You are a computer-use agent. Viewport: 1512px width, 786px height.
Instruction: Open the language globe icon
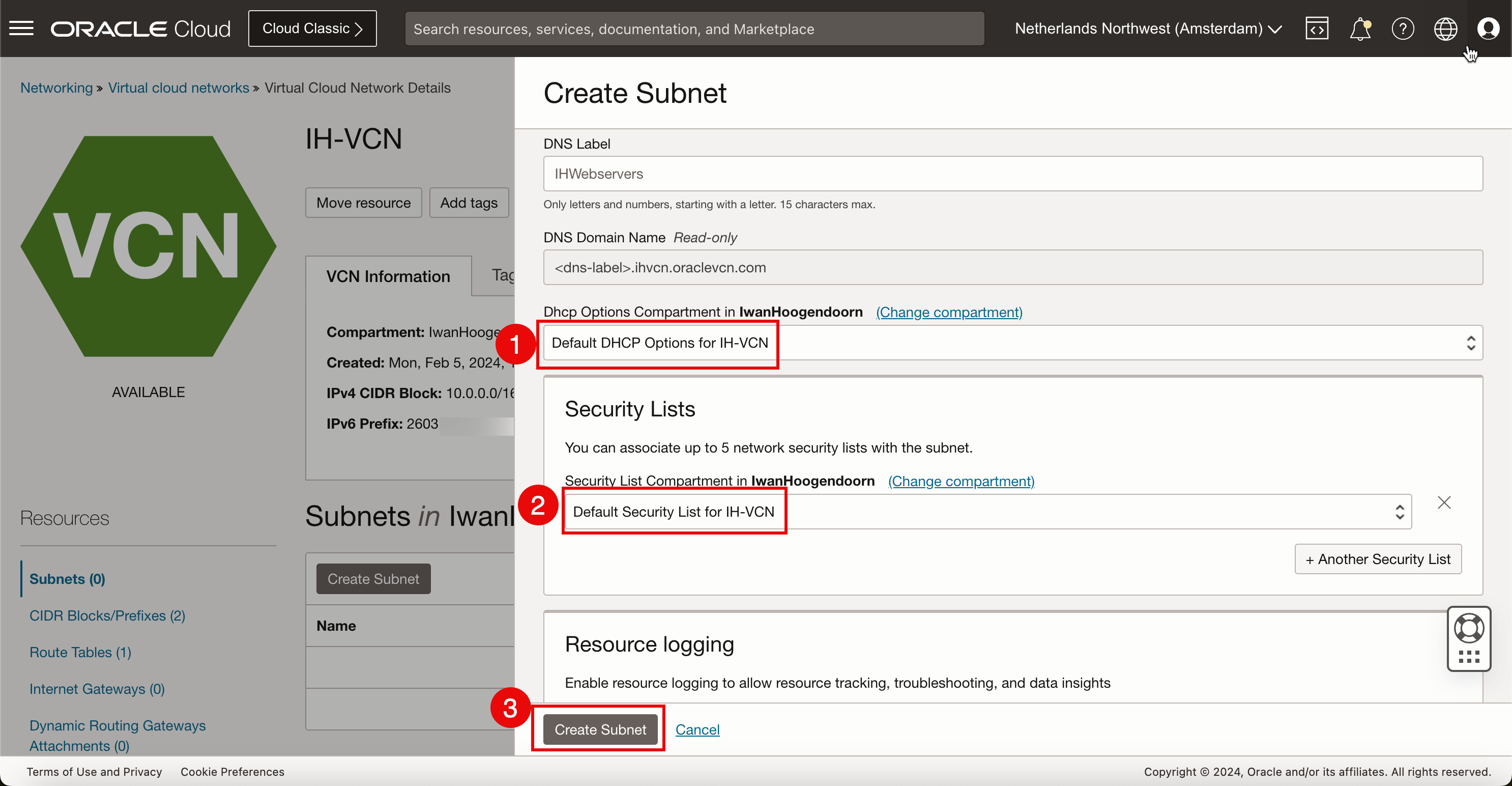click(1445, 28)
